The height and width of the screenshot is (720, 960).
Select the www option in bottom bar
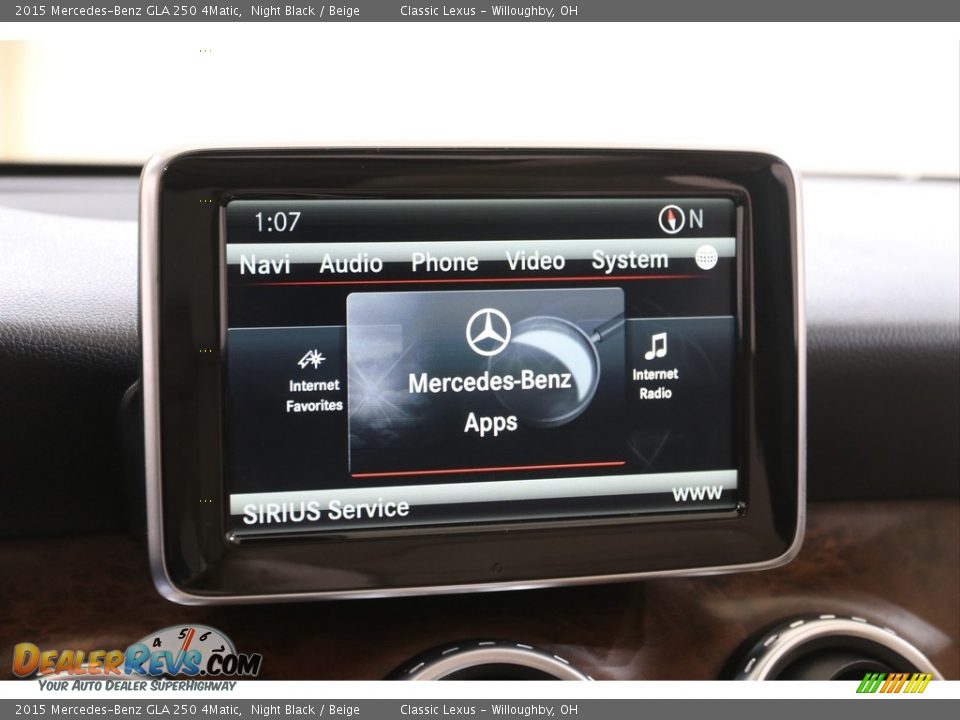coord(697,493)
